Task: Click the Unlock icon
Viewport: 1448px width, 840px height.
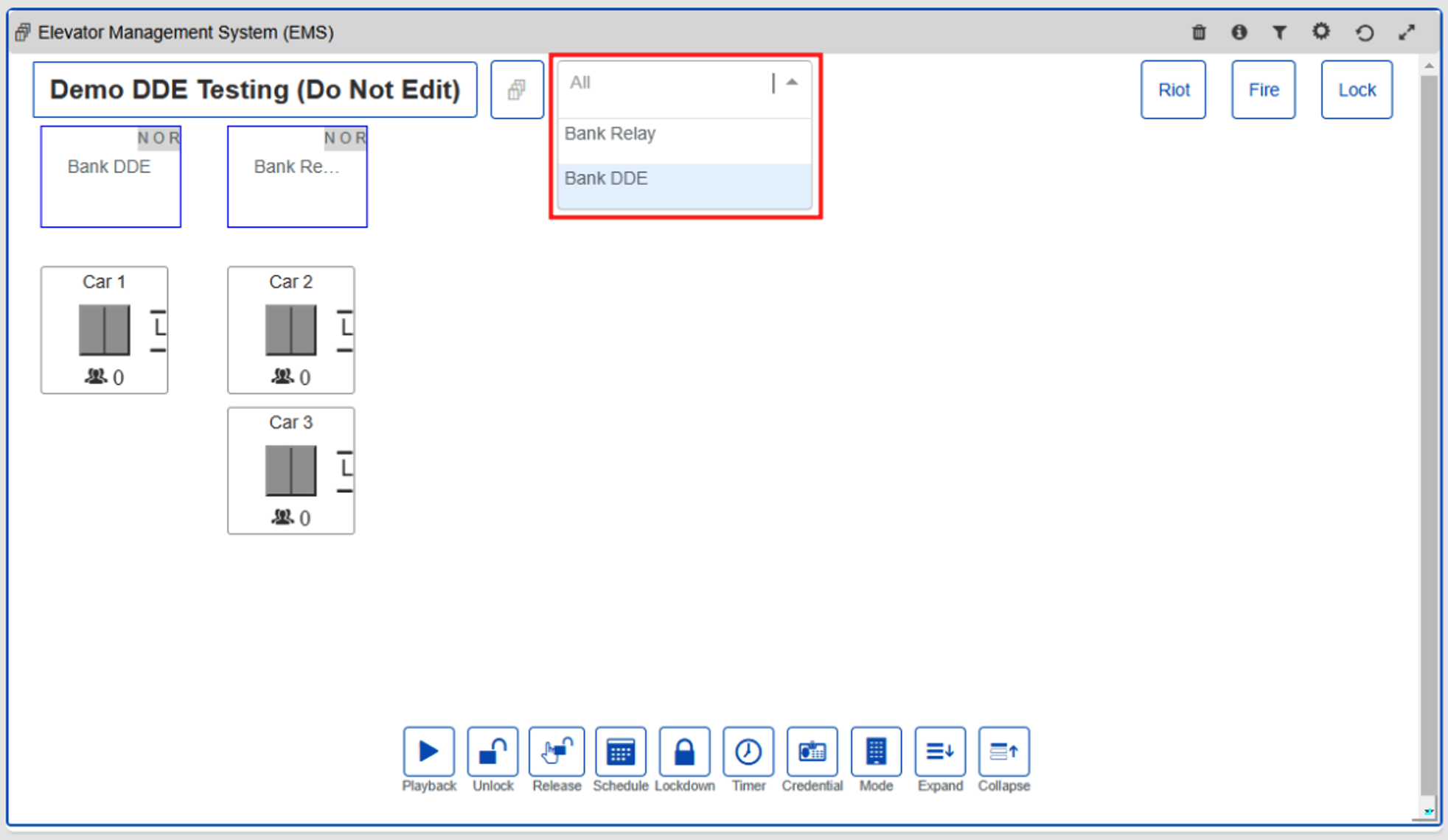Action: pyautogui.click(x=492, y=752)
